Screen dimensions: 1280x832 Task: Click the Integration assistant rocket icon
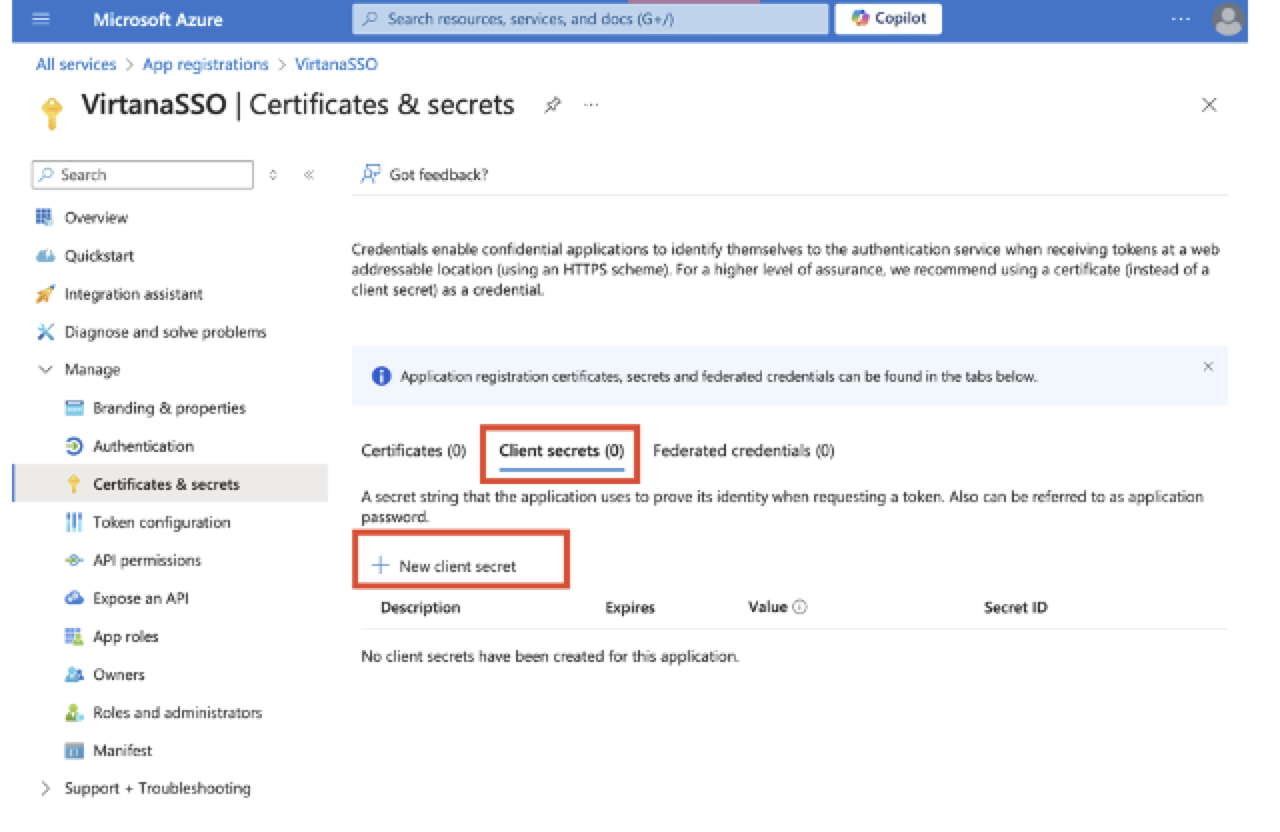pos(44,294)
